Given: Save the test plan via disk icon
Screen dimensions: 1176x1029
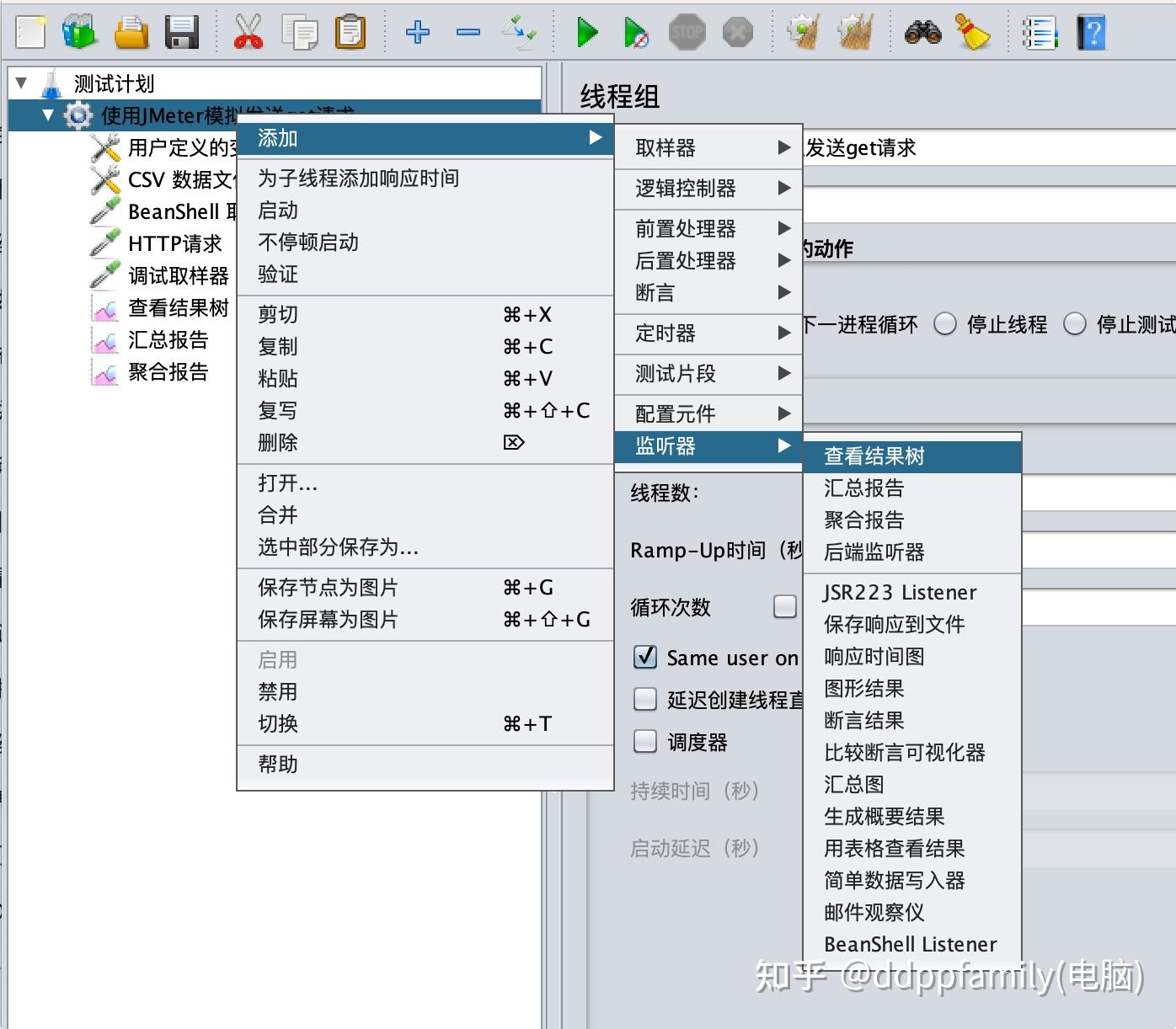Looking at the screenshot, I should point(182,33).
